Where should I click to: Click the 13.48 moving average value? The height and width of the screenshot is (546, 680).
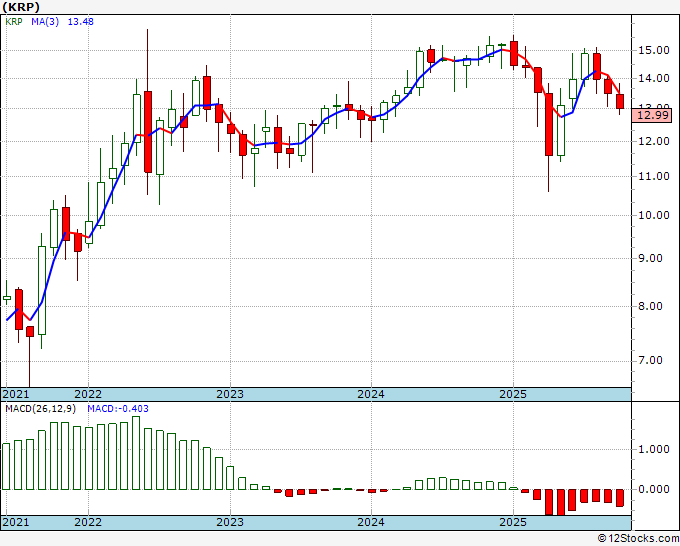pos(81,22)
